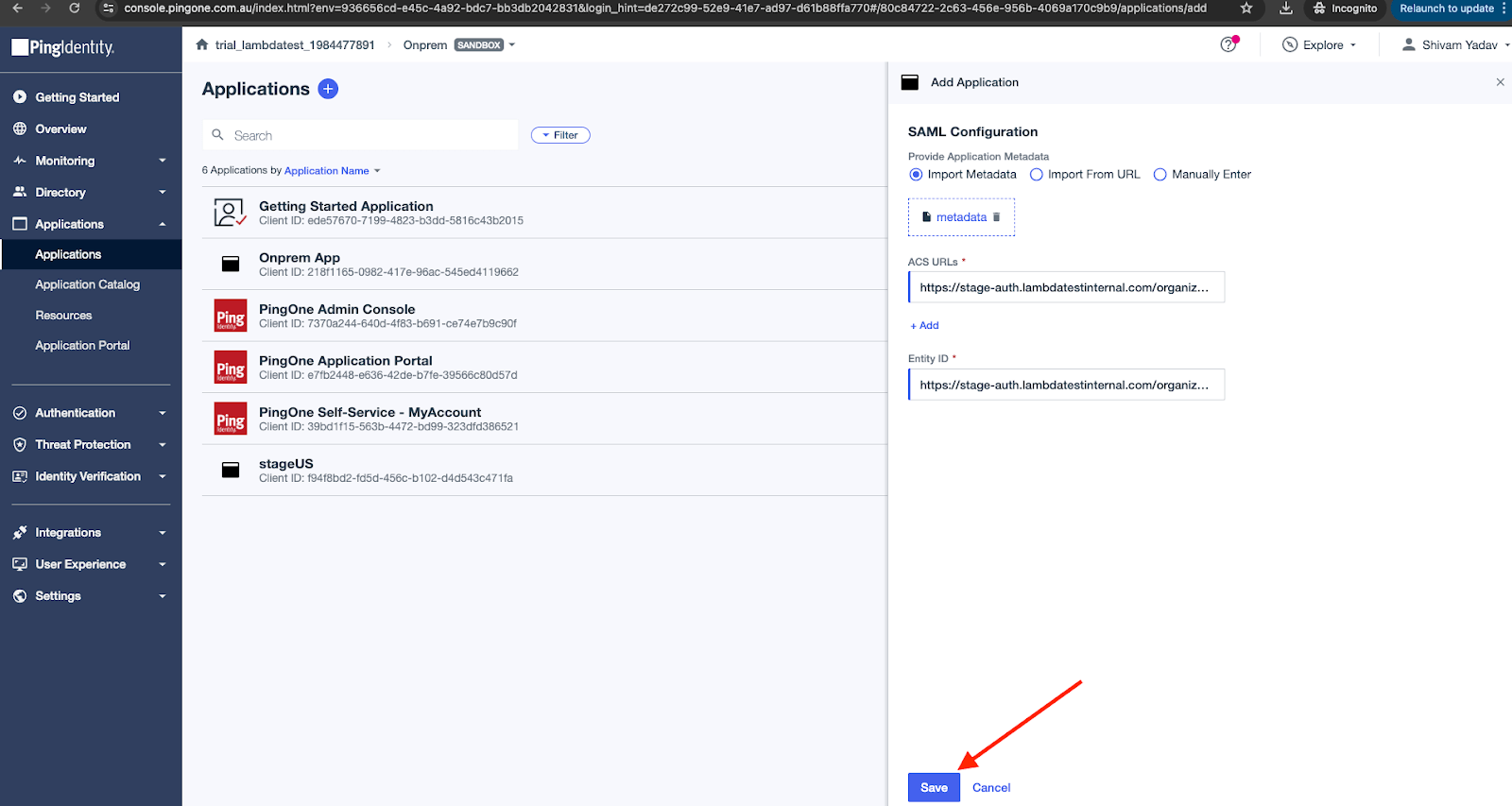Click the Shivam Yadav user avatar icon
This screenshot has height=806, width=1512.
[x=1409, y=44]
